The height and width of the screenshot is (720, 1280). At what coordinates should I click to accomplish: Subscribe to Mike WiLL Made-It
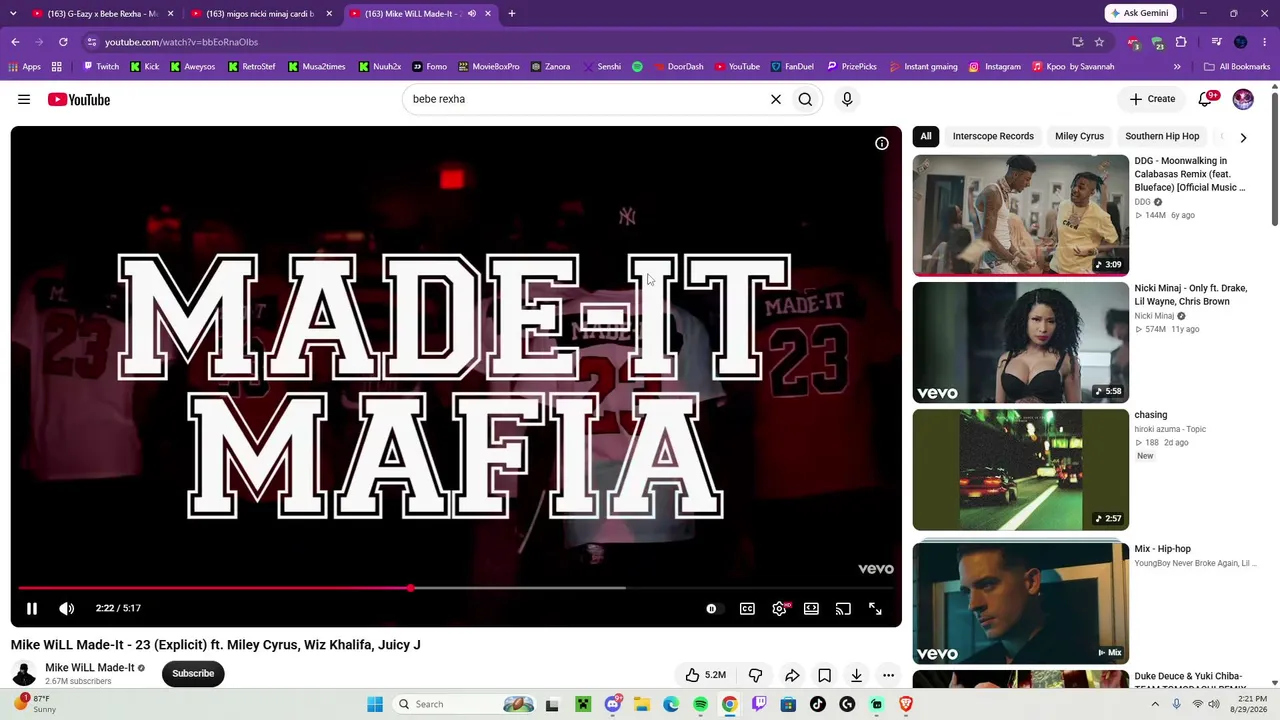pos(193,673)
